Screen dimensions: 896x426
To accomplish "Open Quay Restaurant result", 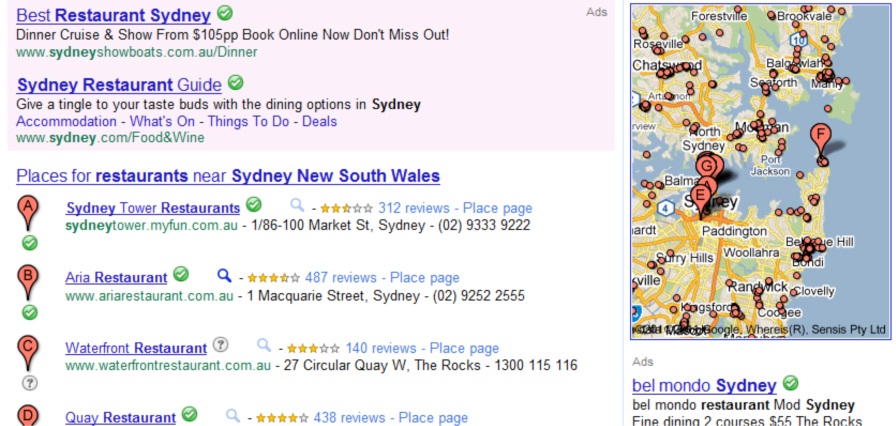I will (121, 418).
